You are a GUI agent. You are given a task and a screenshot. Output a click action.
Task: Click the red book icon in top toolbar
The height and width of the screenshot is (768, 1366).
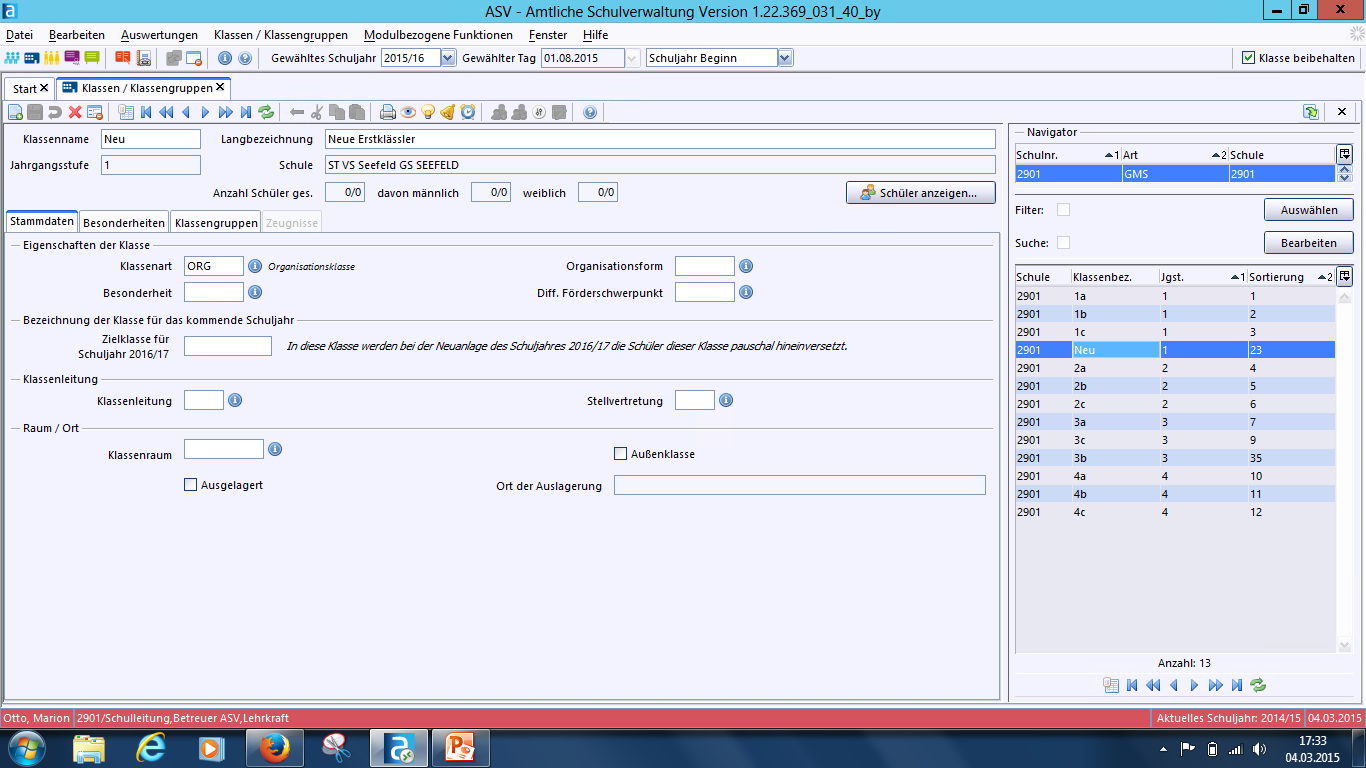[122, 58]
